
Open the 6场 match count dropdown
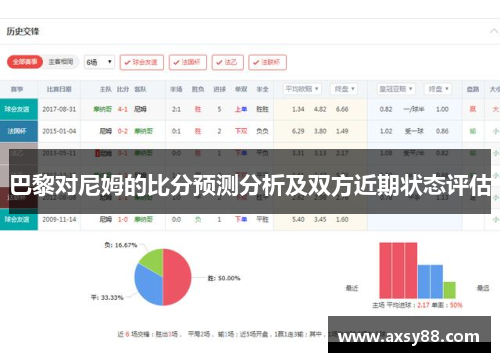99,62
